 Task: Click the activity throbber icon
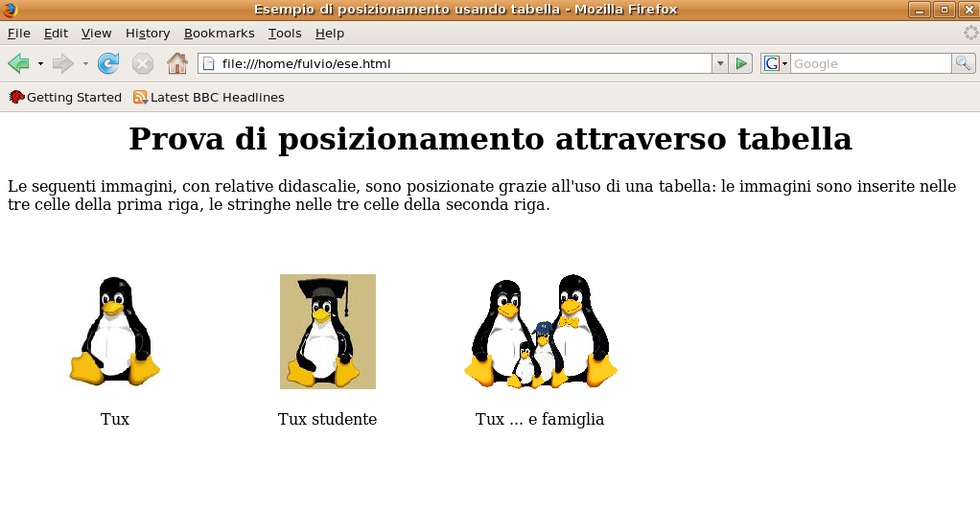970,32
